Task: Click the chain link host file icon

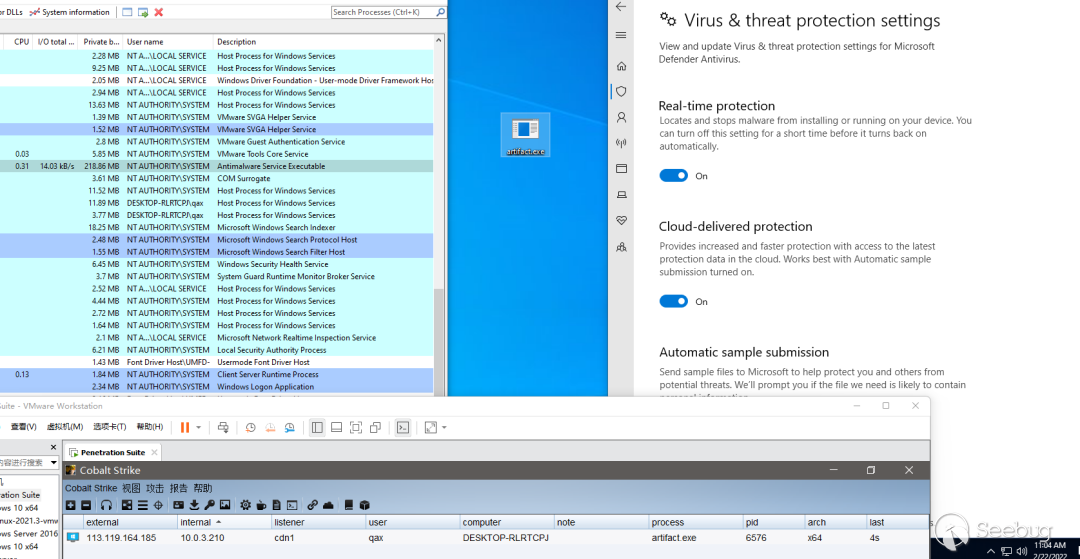Action: coord(313,505)
